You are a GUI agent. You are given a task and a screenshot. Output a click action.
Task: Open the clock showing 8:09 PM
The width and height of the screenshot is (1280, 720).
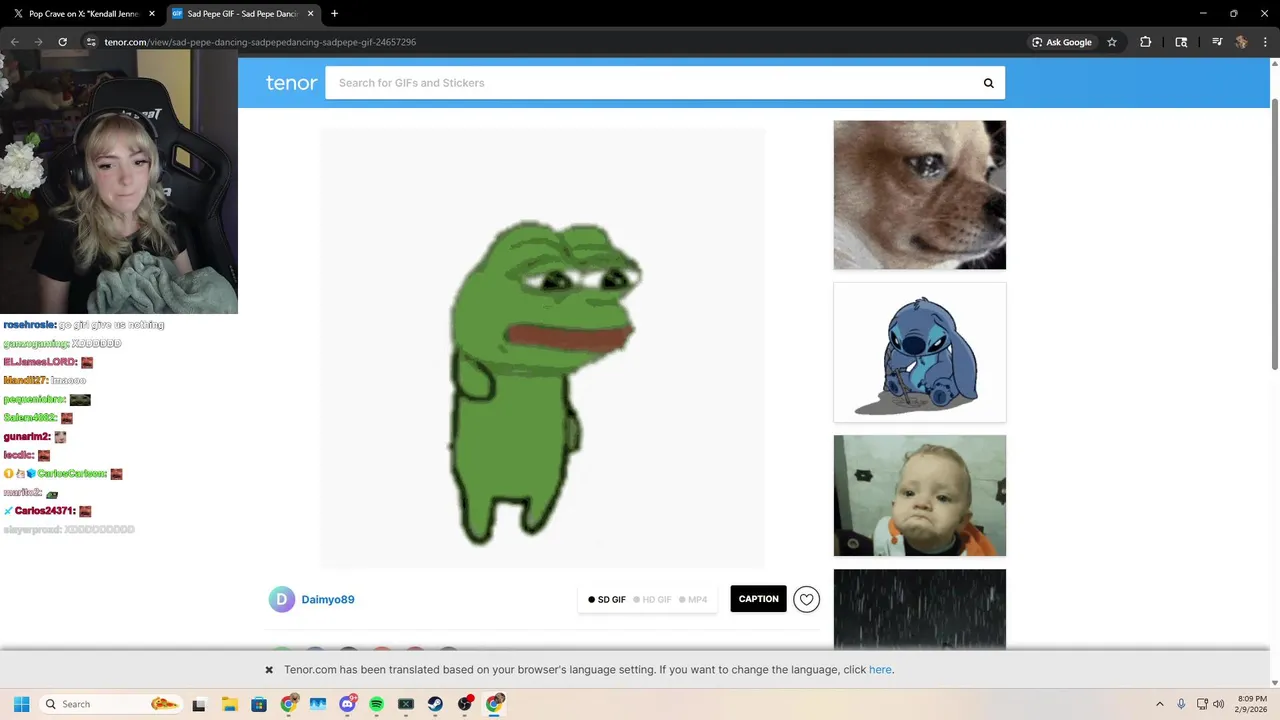1252,704
